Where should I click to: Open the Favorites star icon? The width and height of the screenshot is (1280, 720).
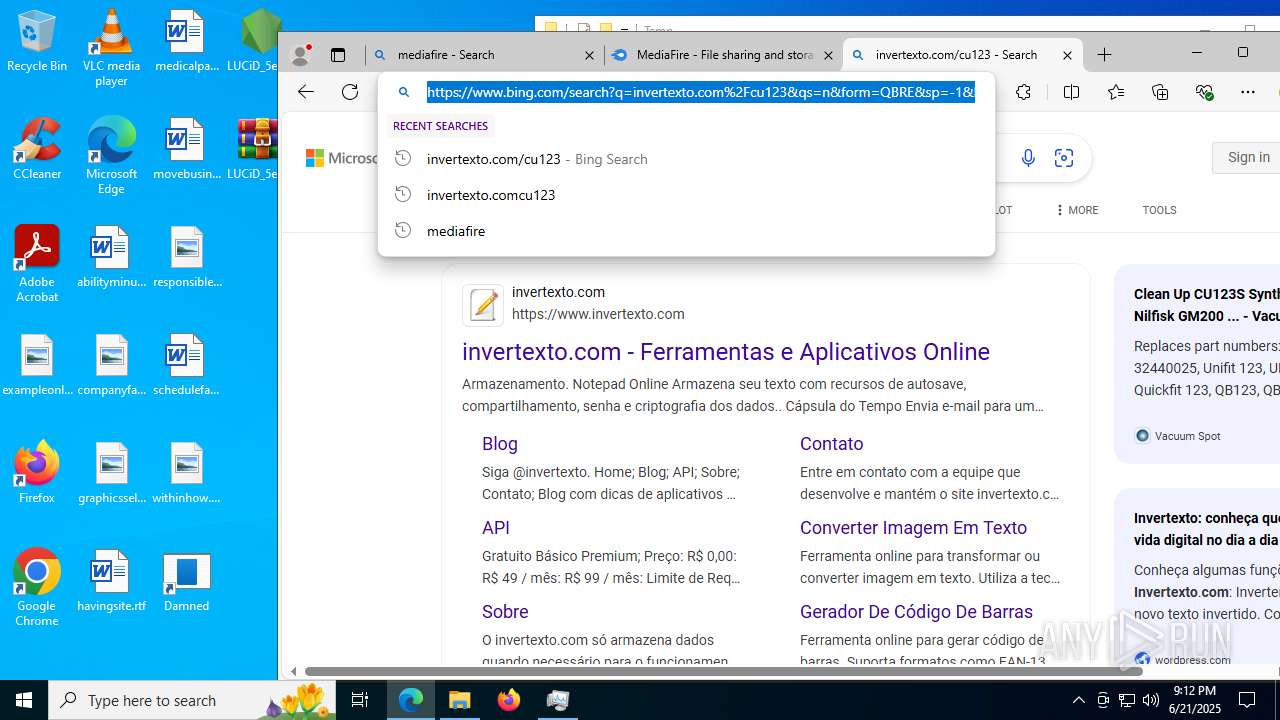tap(1116, 92)
